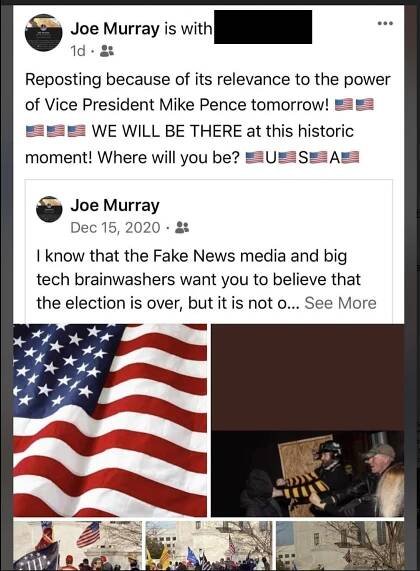Click the friends audience icon beside 1d
The height and width of the screenshot is (571, 420).
tap(107, 51)
